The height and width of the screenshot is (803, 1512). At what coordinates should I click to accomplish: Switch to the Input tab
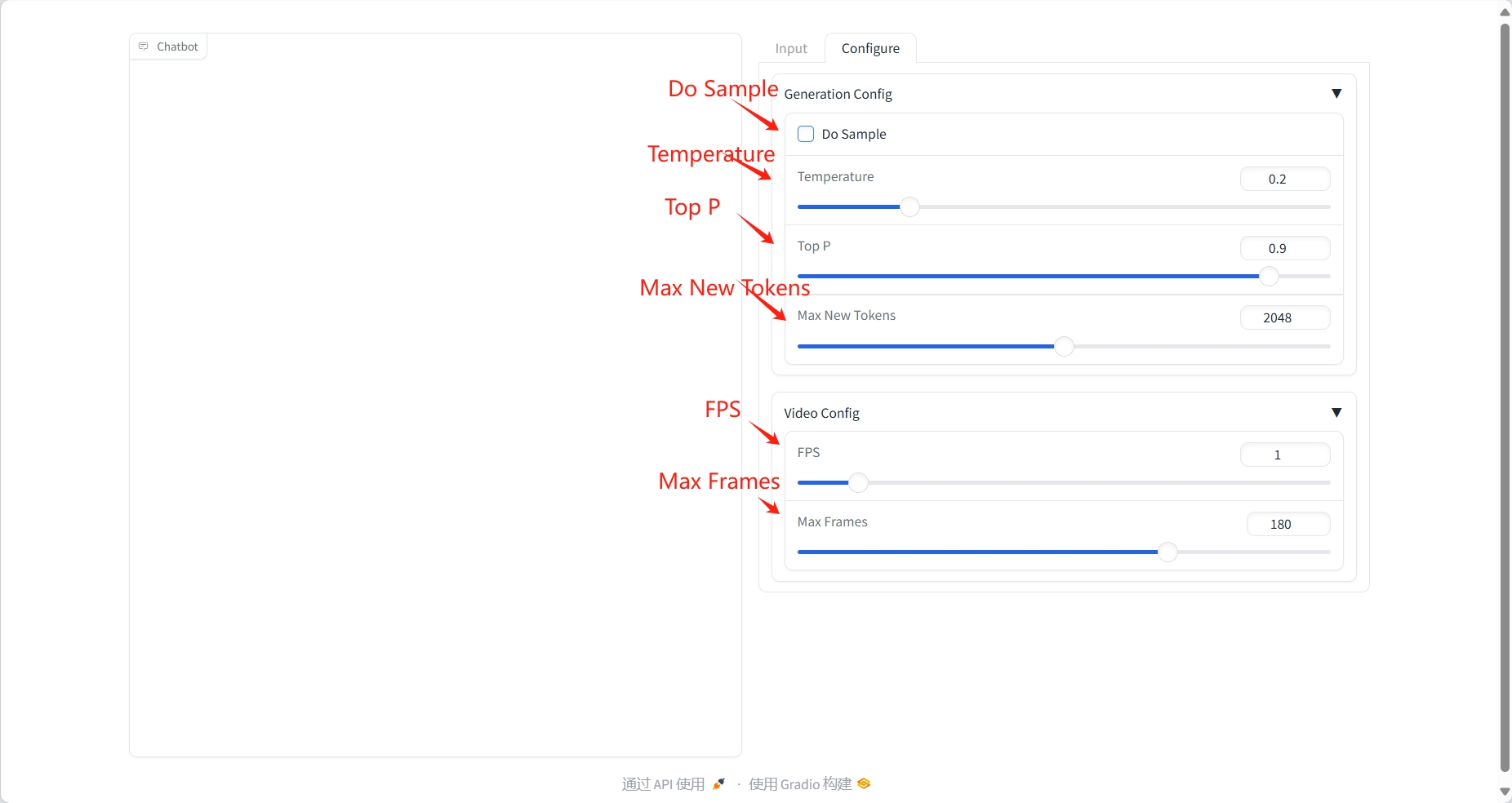pos(790,49)
